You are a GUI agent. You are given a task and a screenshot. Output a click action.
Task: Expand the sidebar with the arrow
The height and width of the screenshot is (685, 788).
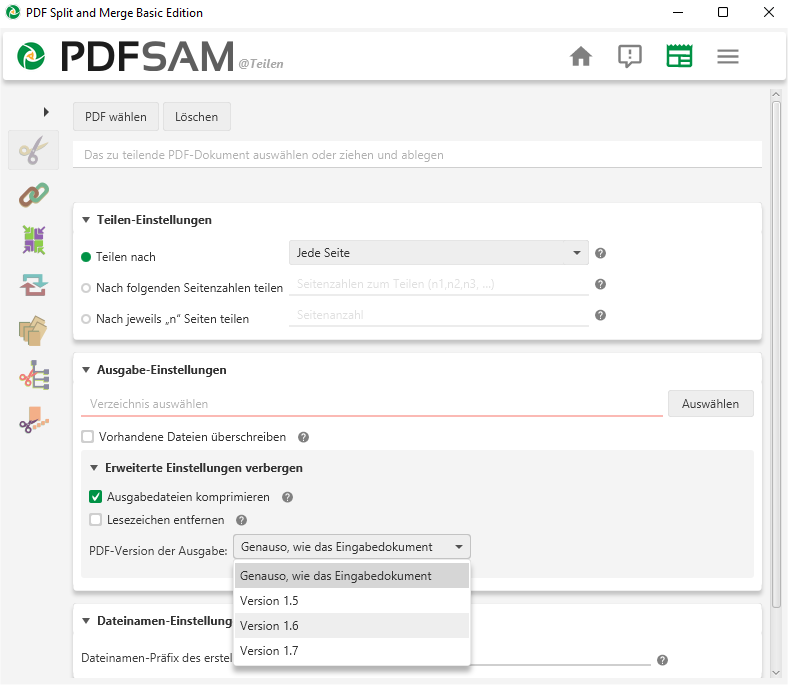(46, 112)
